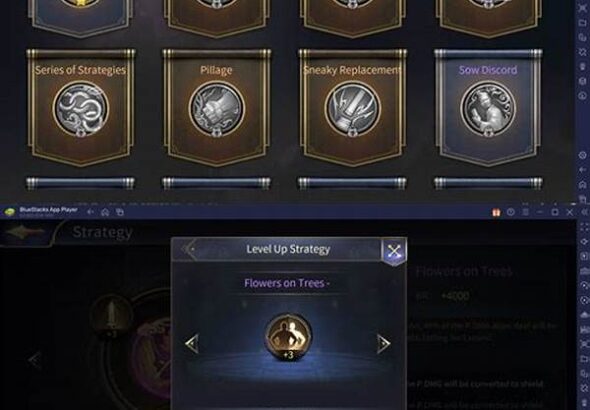Select the Sow Discord banner title
Image resolution: width=590 pixels, height=410 pixels.
pyautogui.click(x=488, y=70)
